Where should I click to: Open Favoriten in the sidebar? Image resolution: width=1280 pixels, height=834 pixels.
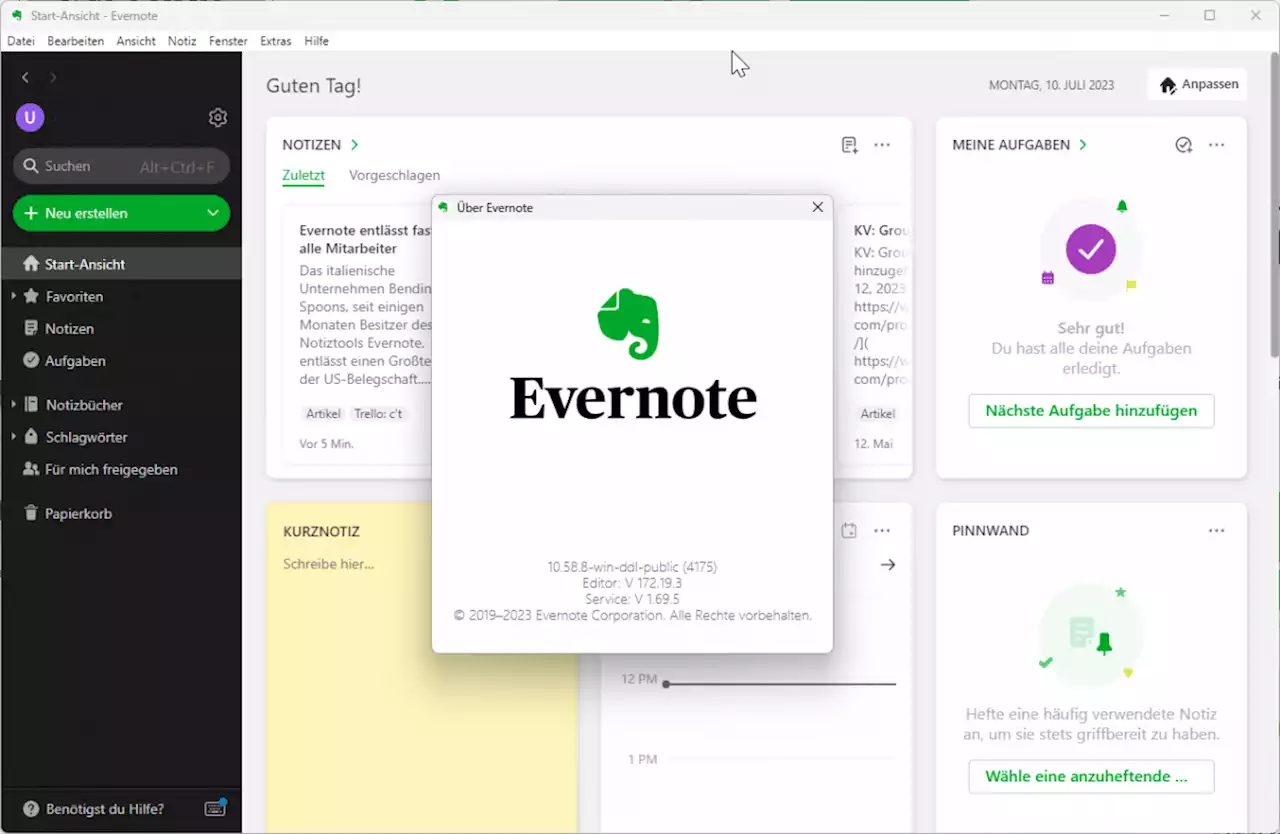coord(74,296)
